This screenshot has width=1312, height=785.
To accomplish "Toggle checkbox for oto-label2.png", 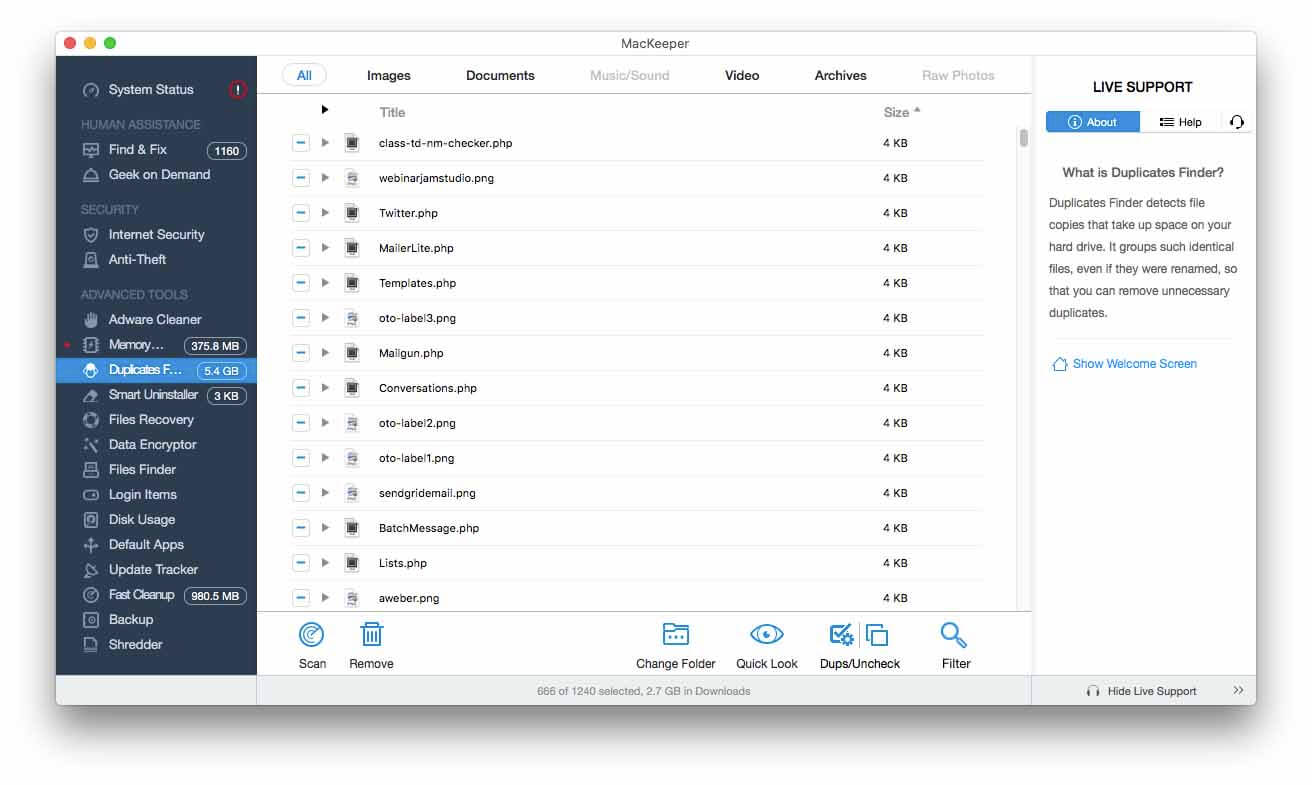I will click(301, 423).
